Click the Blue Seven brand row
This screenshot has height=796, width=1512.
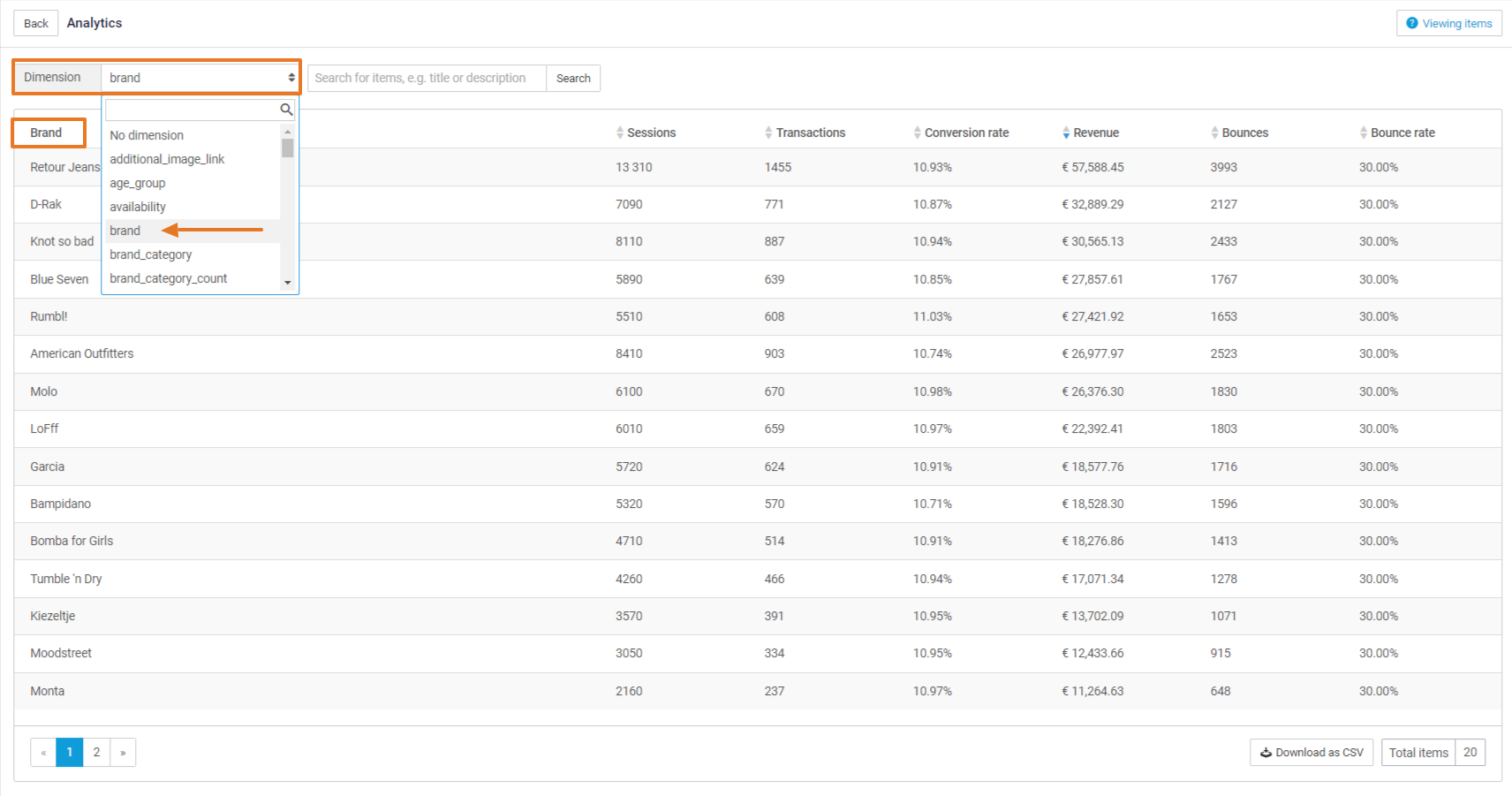758,279
